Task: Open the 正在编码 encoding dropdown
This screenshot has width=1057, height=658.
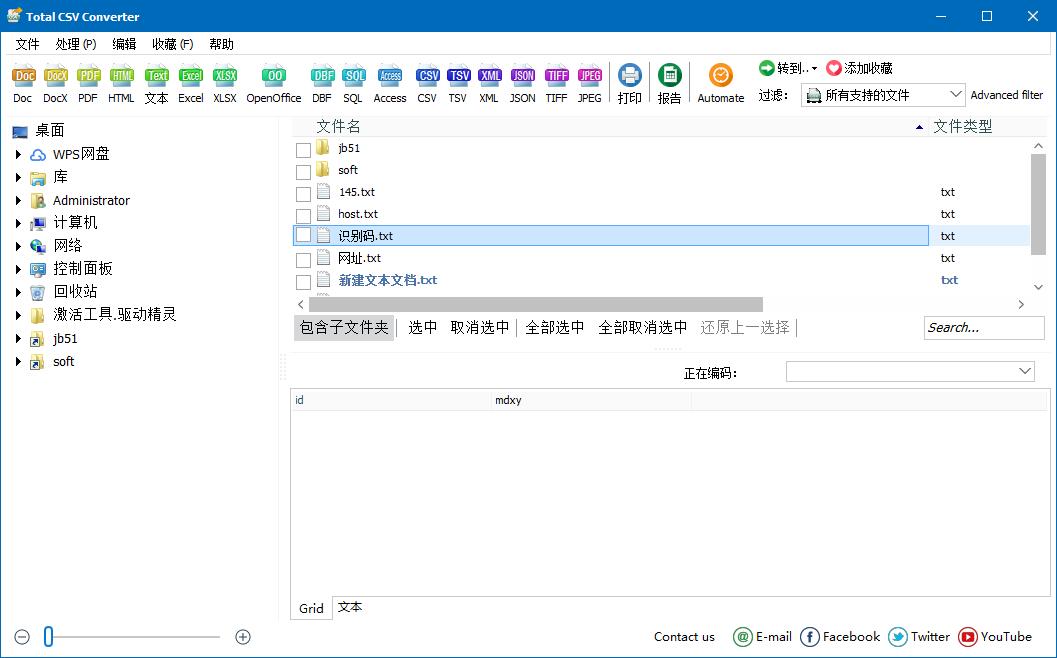Action: (910, 371)
